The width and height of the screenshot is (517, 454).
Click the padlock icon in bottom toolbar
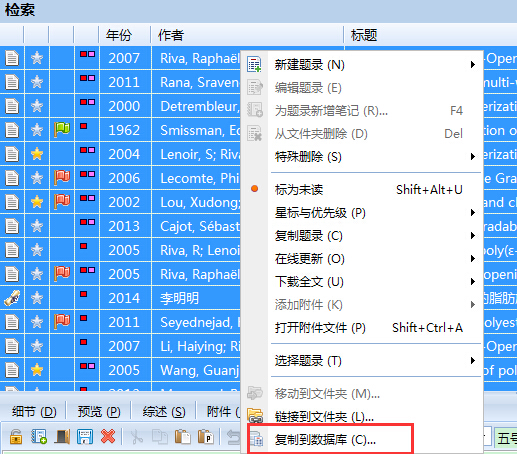click(16, 437)
